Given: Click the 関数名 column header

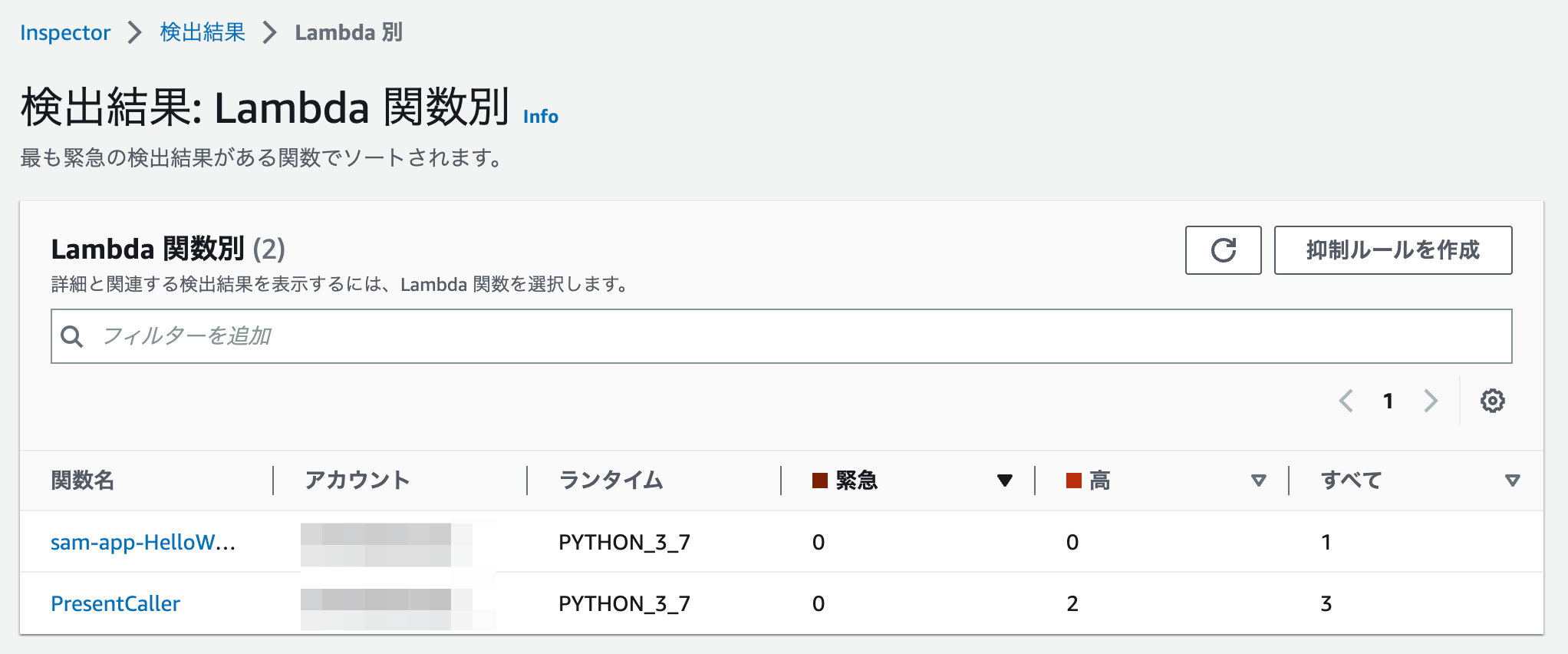Looking at the screenshot, I should (83, 481).
